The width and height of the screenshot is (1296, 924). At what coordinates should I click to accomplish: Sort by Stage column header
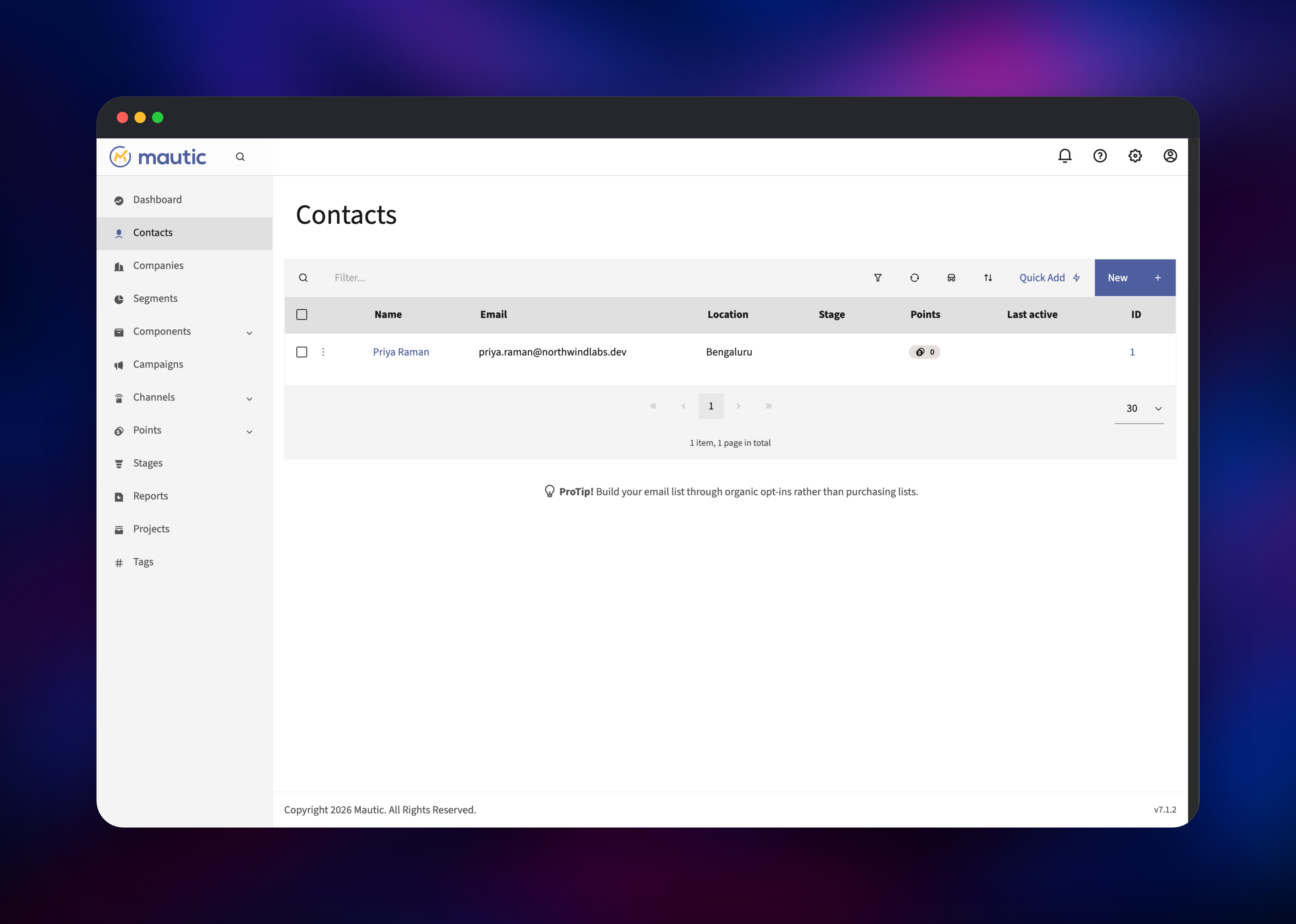pyautogui.click(x=832, y=315)
